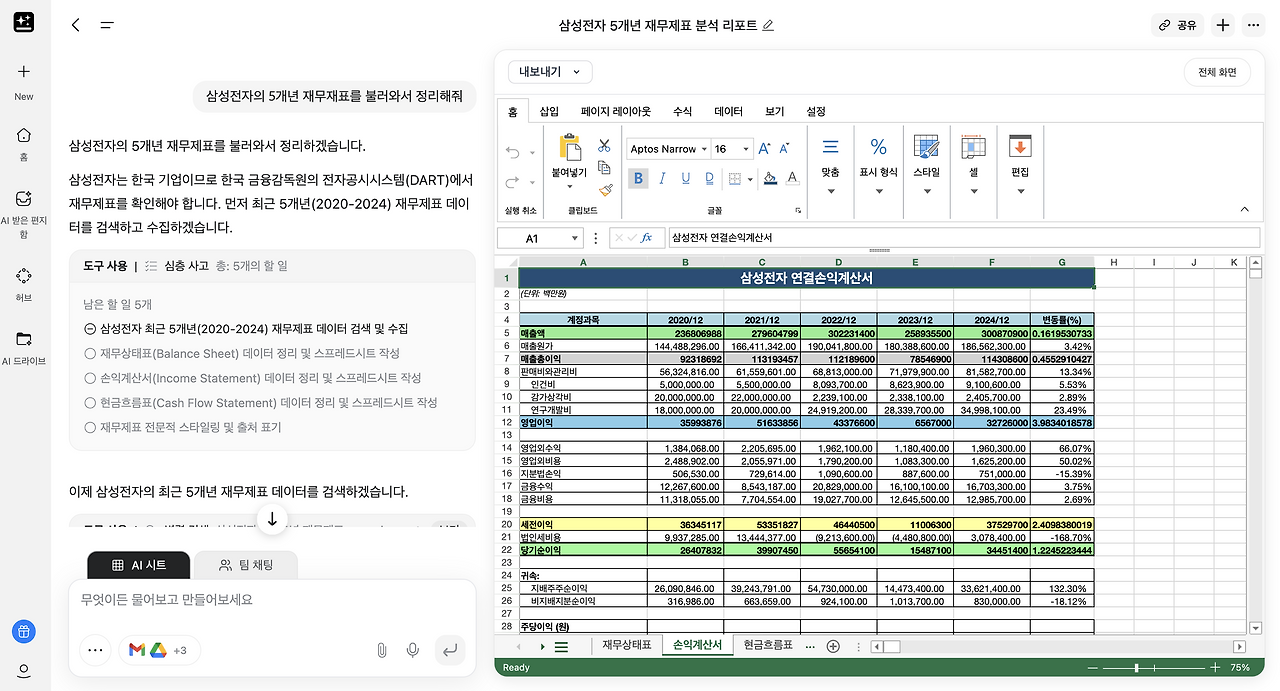Select the AI 시트 button
The width and height of the screenshot is (1280, 691).
tap(138, 565)
